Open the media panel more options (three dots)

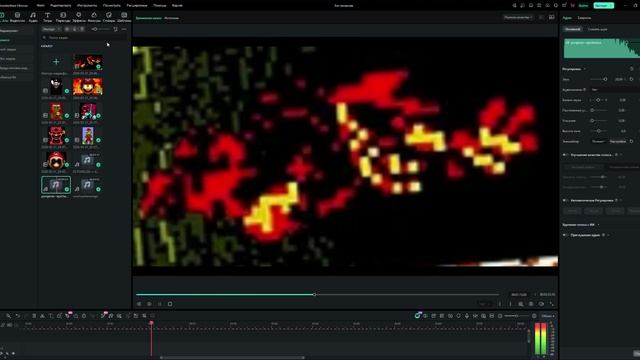coord(124,29)
